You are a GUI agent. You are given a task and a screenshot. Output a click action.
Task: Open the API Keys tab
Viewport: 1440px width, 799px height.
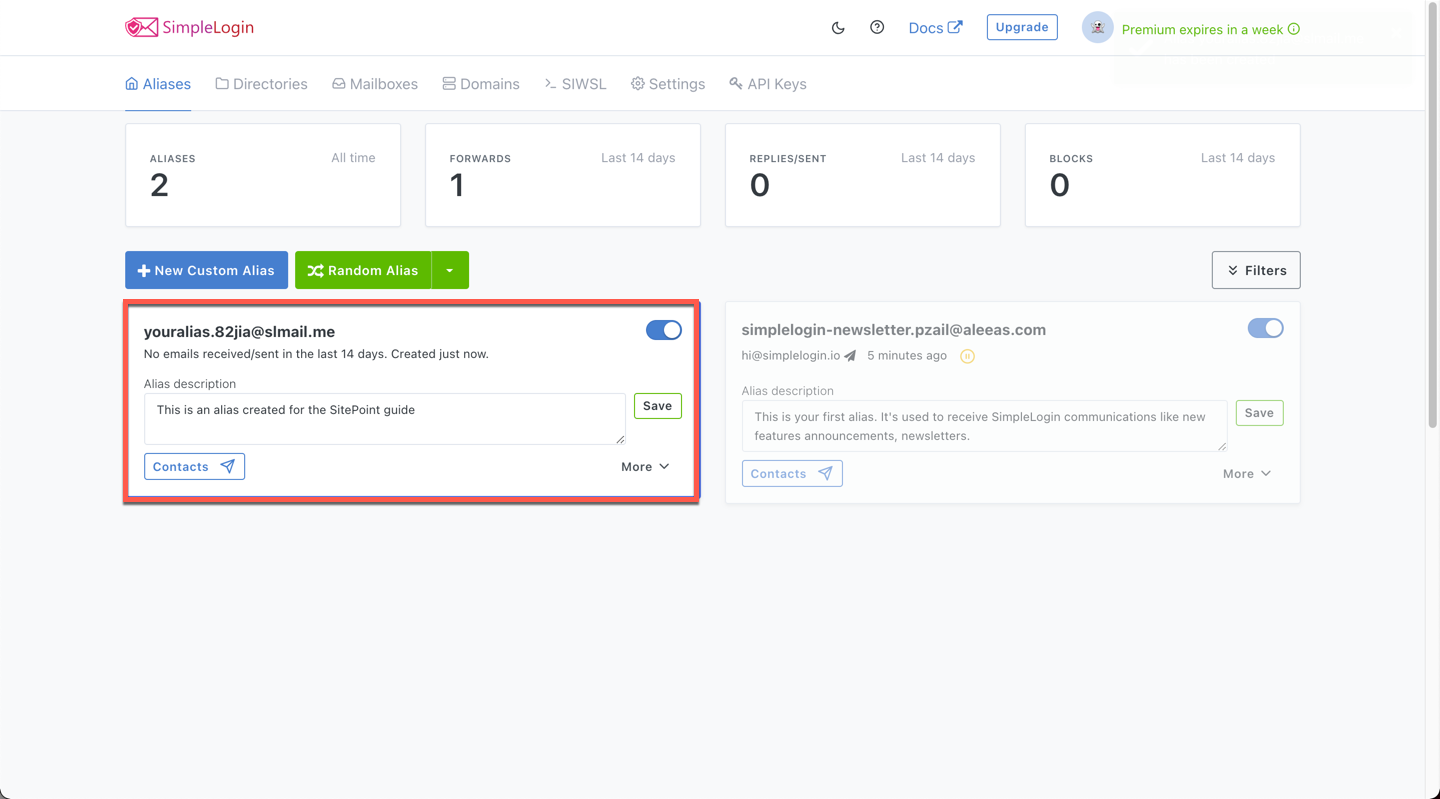coord(768,84)
